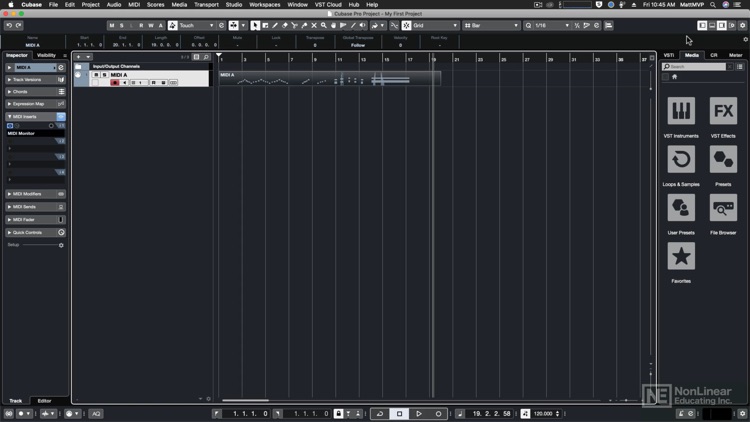
Task: Select the Mute X tool
Action: pyautogui.click(x=314, y=25)
